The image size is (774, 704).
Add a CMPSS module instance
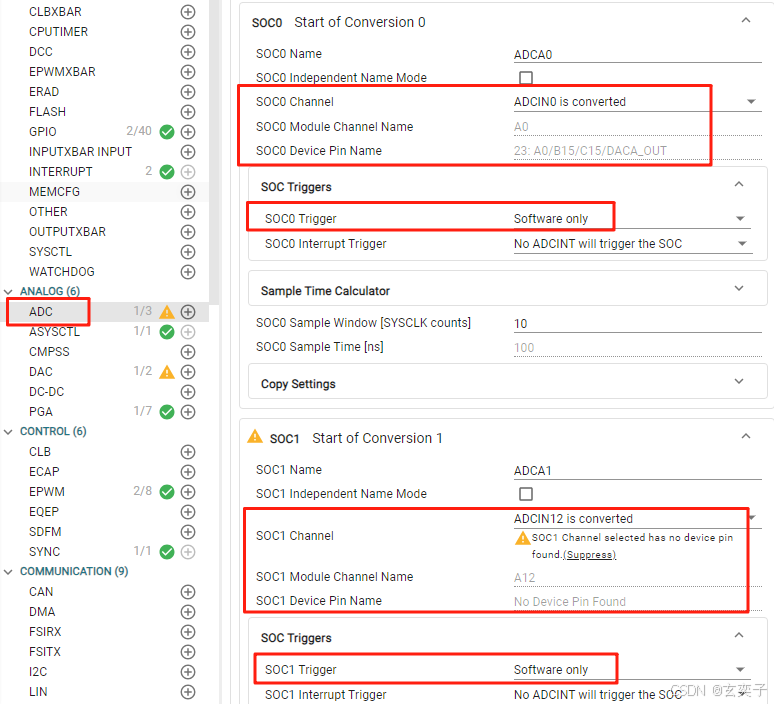(188, 352)
